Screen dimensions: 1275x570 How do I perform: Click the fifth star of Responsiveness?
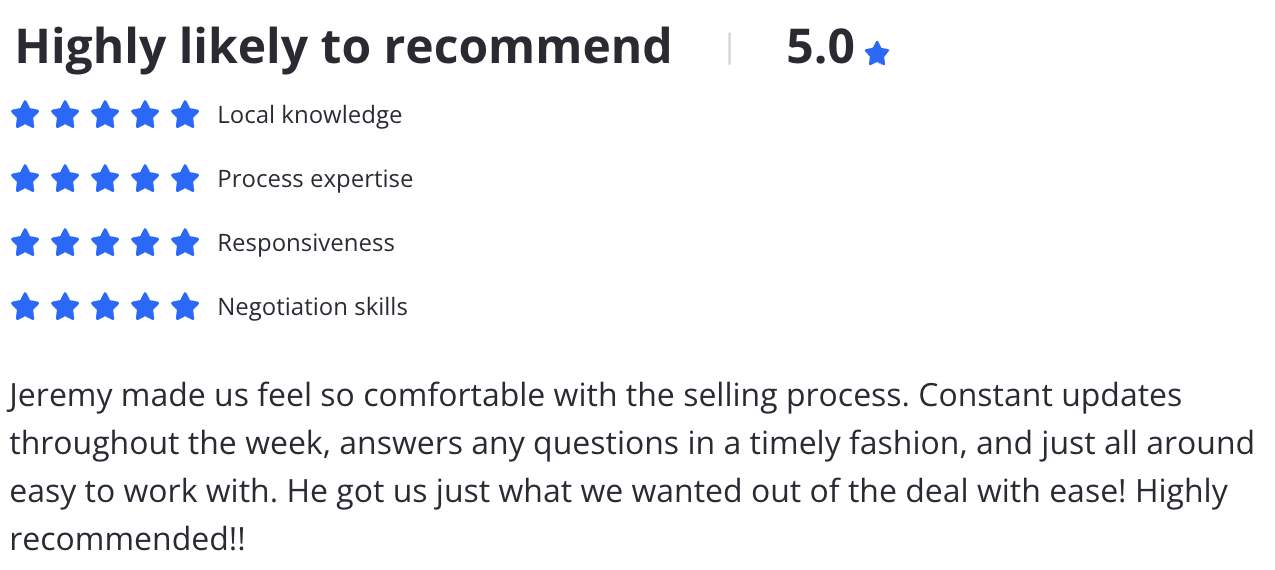(x=185, y=243)
